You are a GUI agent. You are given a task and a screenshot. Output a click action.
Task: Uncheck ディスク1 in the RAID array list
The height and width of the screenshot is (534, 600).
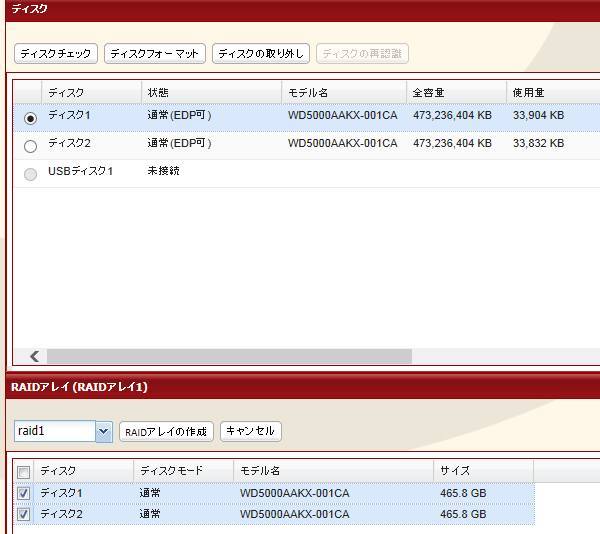tap(24, 493)
